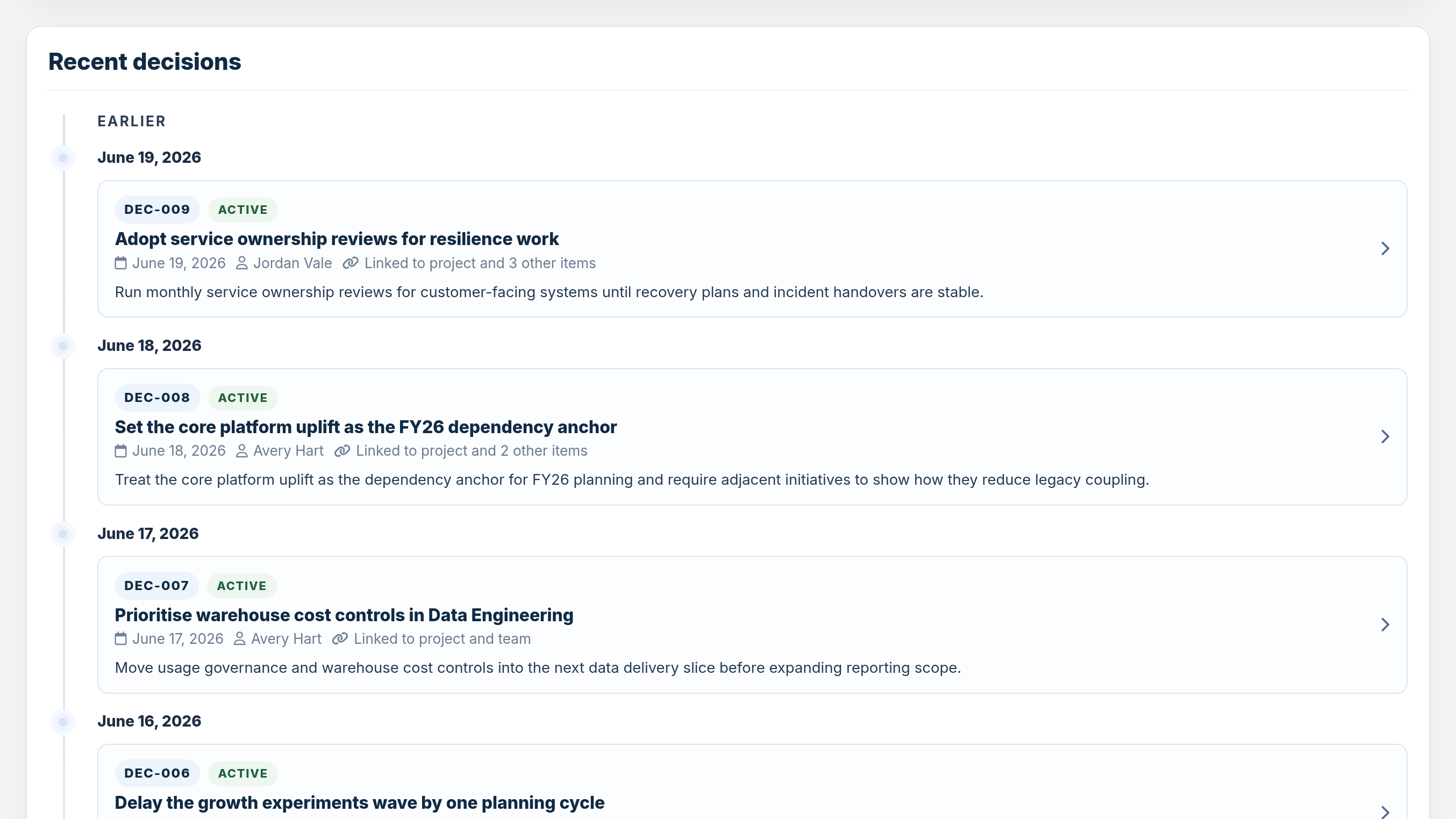
Task: Click owner Avery Hart on DEC-008 card
Action: coord(288,451)
